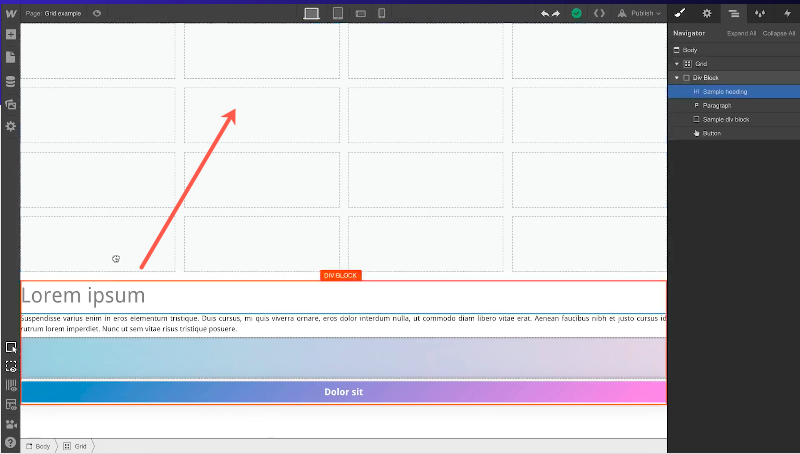Toggle grid overlay guides icon
Image resolution: width=800 pixels, height=454 pixels.
(x=11, y=385)
